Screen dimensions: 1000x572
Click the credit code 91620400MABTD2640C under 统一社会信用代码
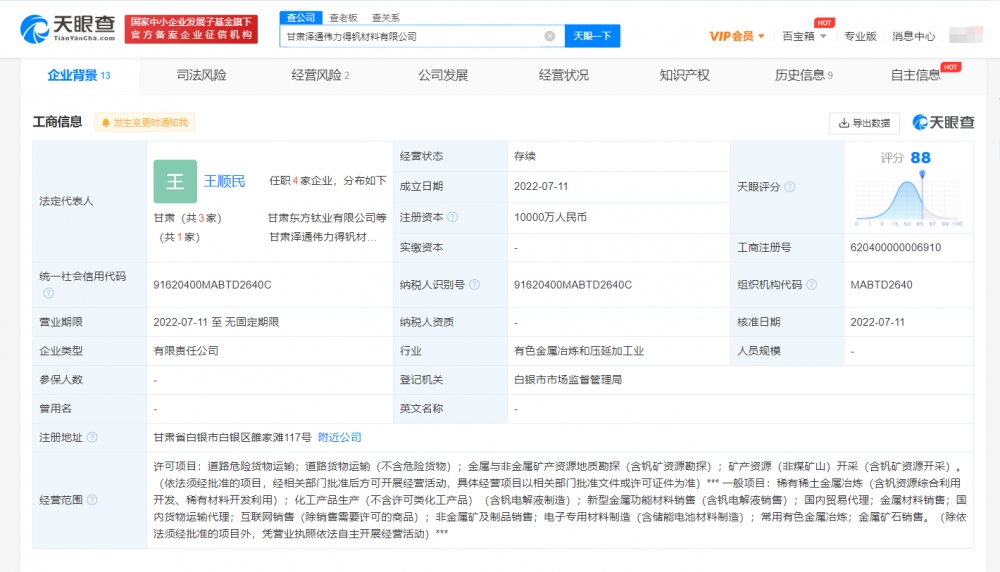(x=212, y=285)
